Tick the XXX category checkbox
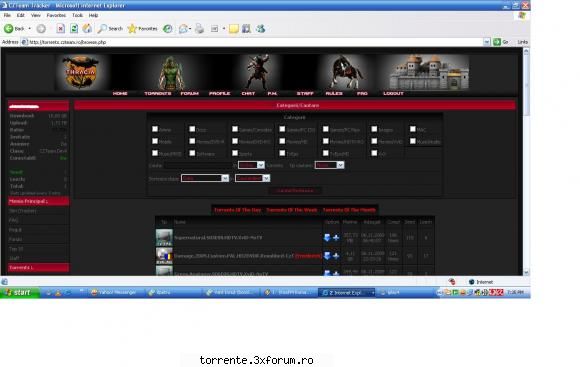The image size is (580, 367). point(374,153)
